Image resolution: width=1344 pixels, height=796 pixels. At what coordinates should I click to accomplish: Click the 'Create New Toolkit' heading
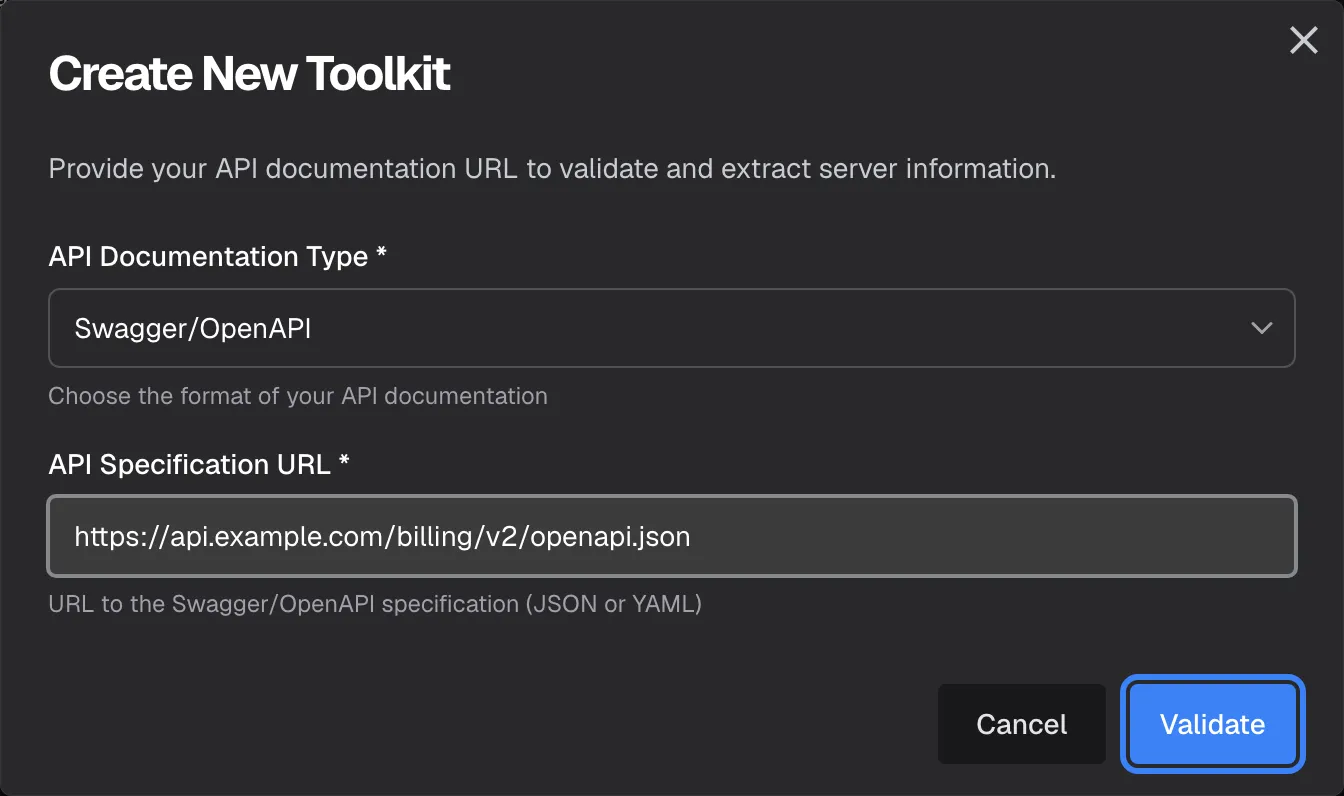tap(250, 74)
